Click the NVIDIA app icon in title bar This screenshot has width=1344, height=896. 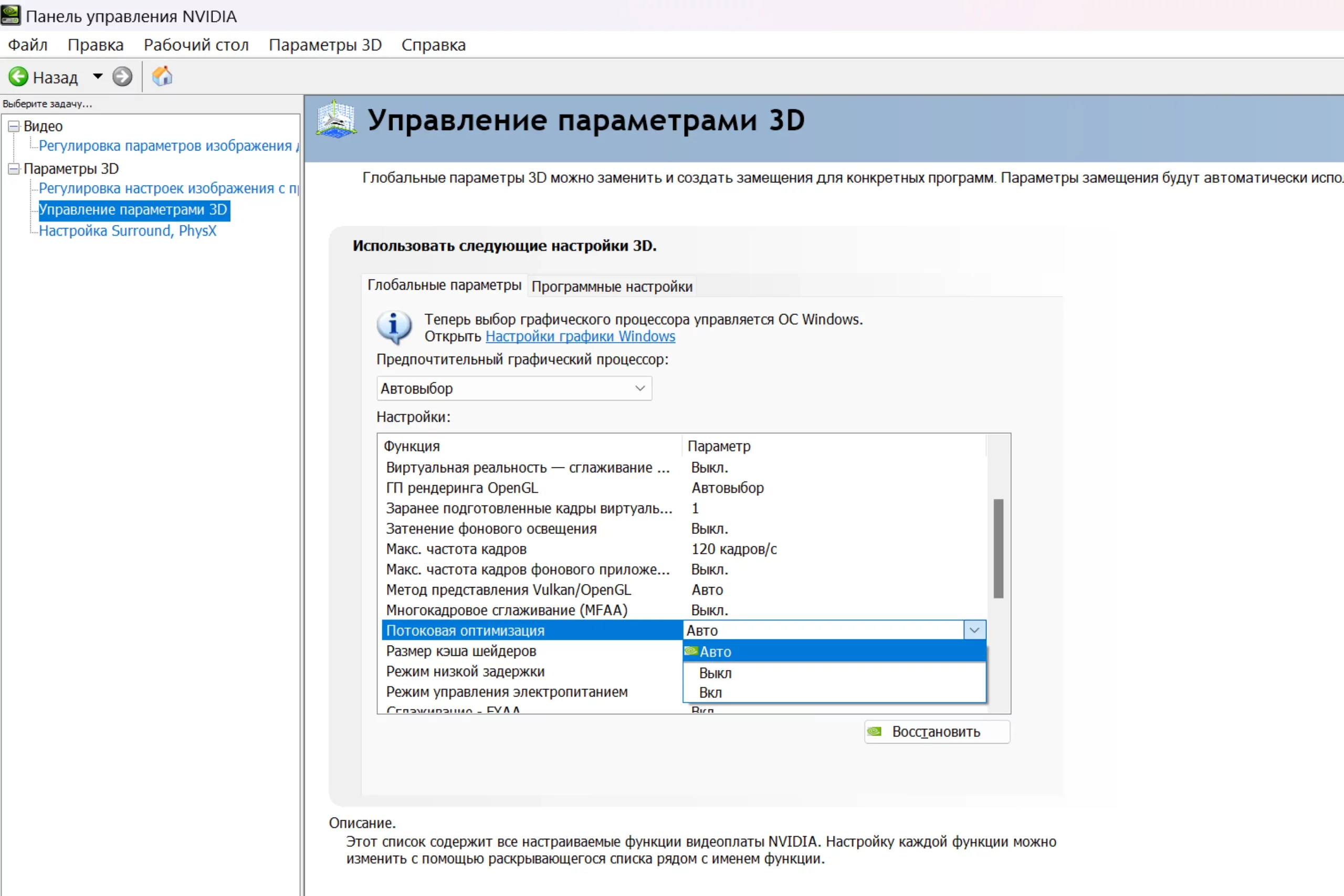pos(11,15)
